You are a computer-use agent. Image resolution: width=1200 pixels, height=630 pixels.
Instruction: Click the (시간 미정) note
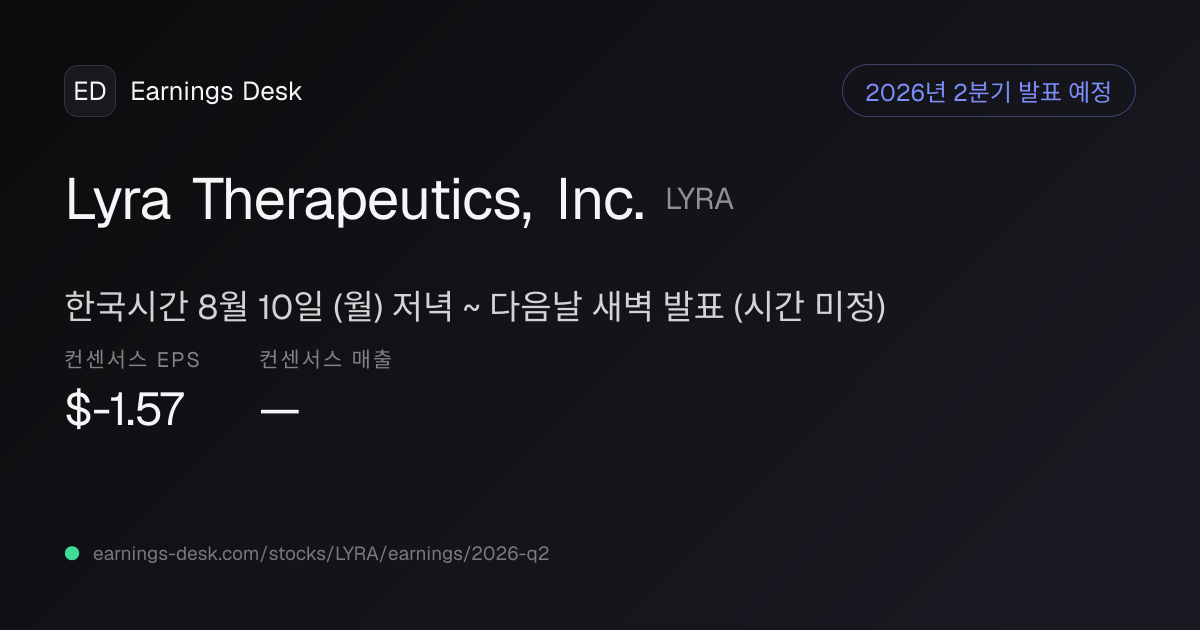[810, 307]
